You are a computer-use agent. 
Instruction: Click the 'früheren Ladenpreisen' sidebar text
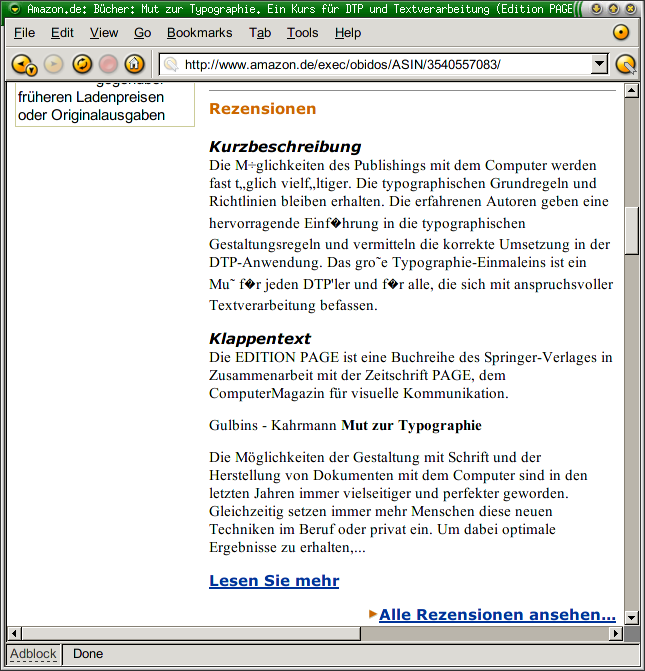[91, 97]
